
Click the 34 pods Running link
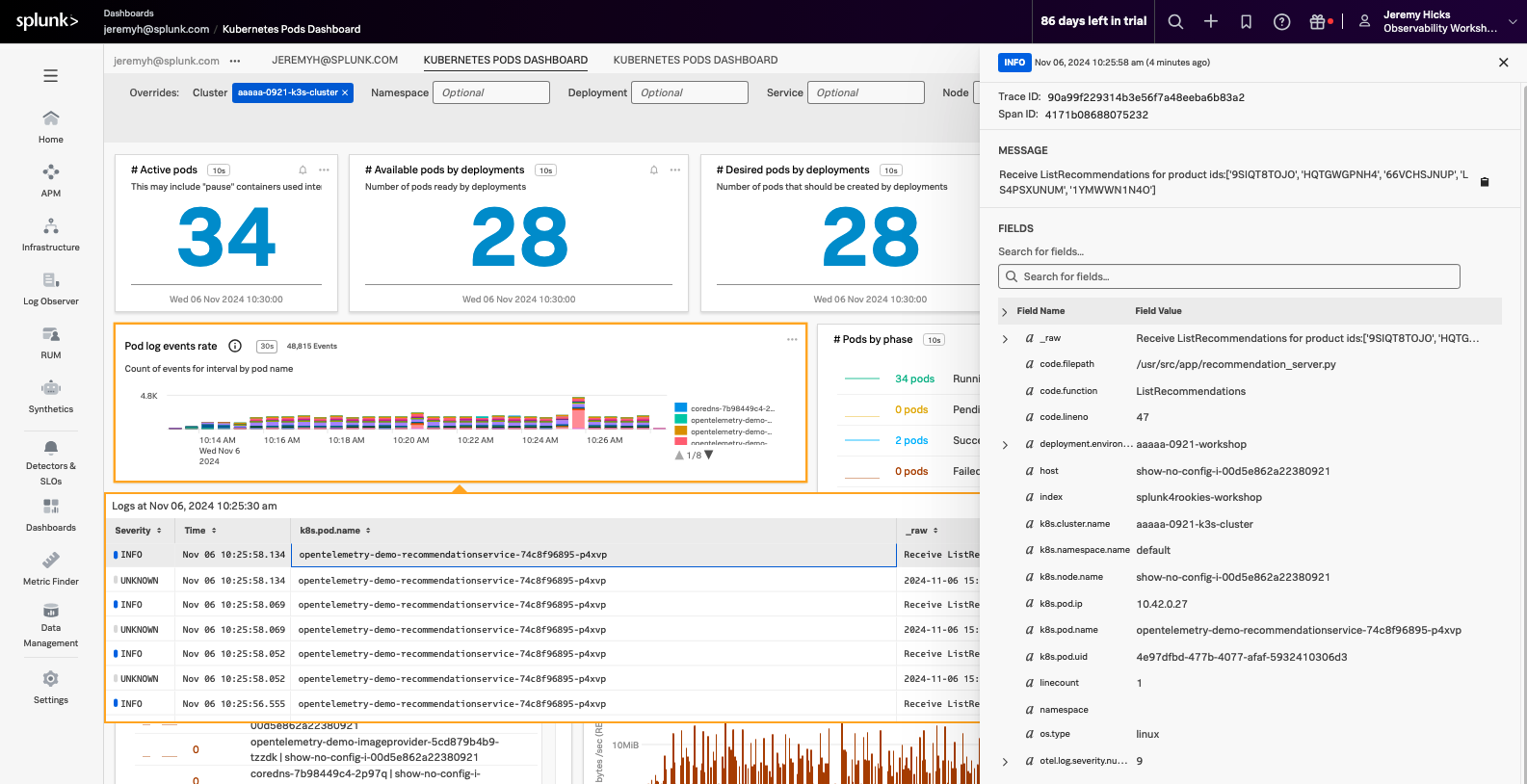[x=914, y=379]
